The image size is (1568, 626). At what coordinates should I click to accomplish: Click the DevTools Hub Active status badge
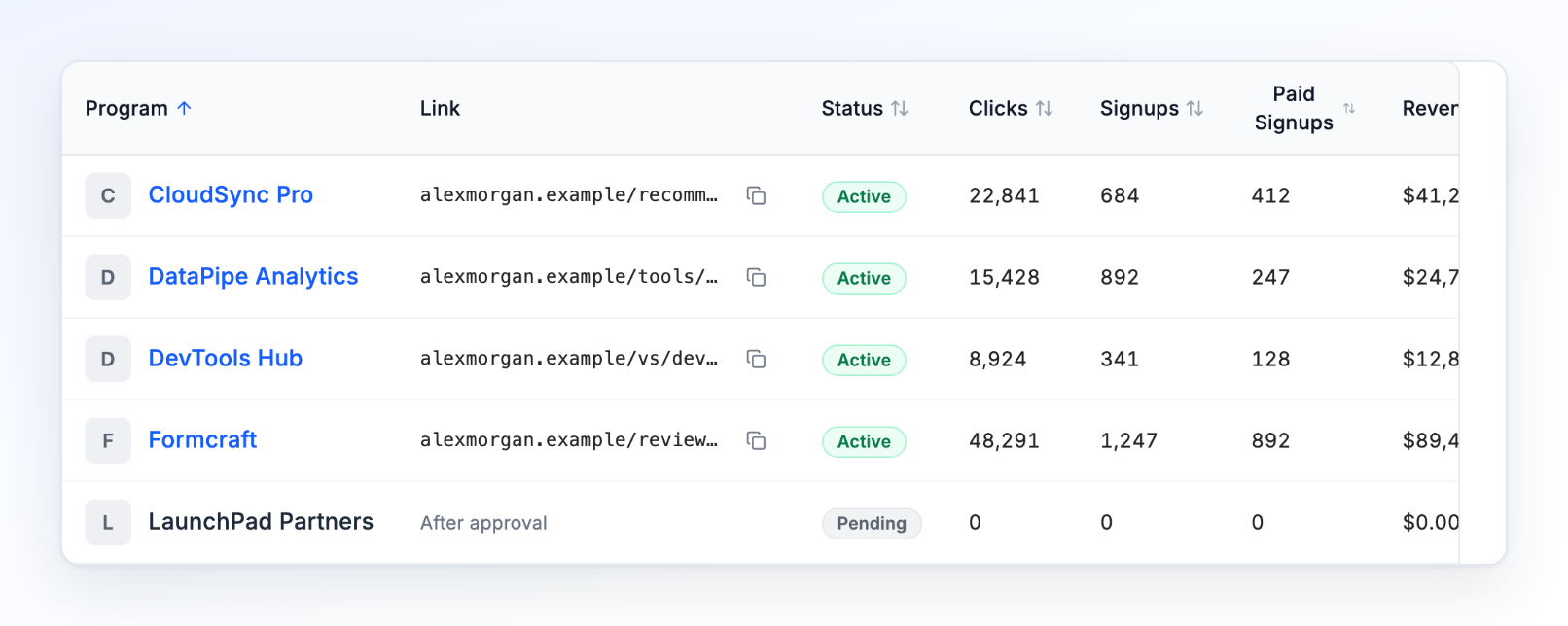tap(864, 360)
